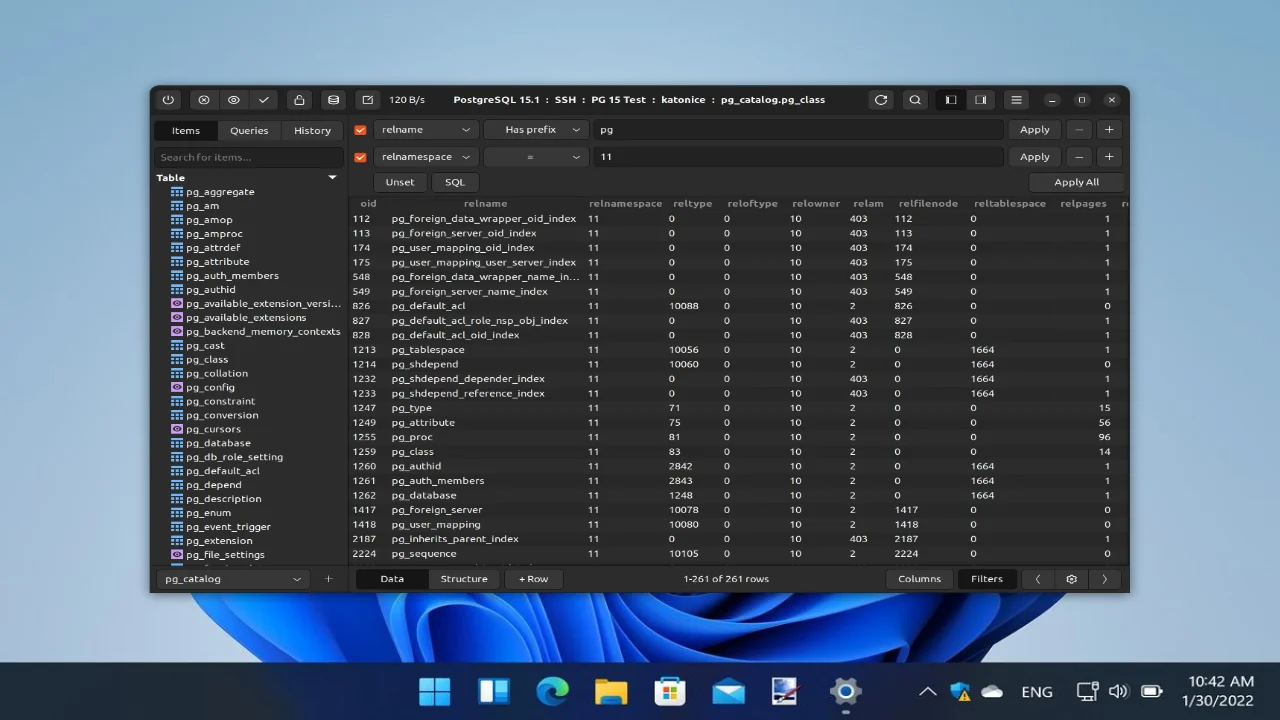Click the reload refresh icon
The width and height of the screenshot is (1280, 720).
pyautogui.click(x=881, y=100)
